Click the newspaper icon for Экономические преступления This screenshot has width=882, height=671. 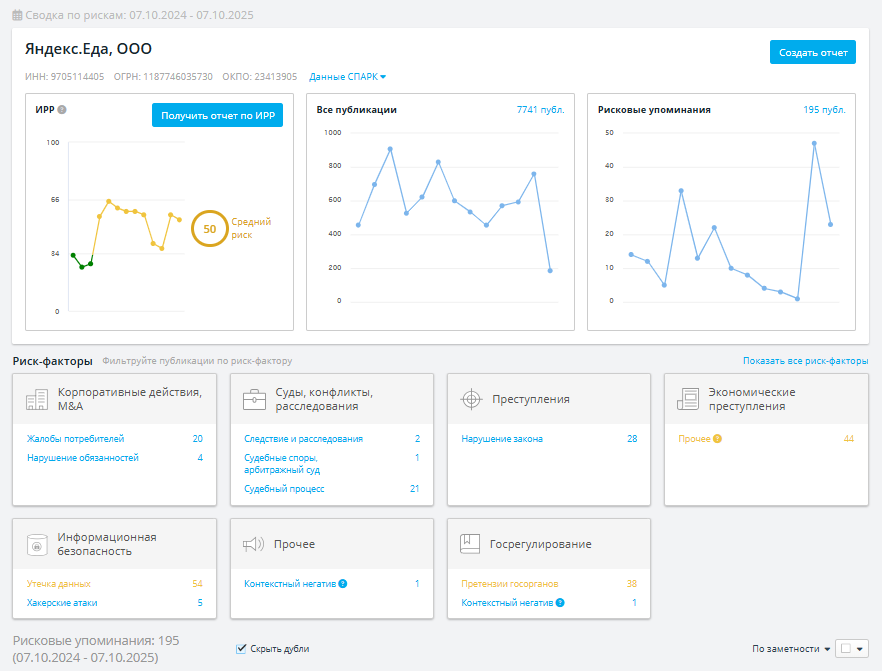(688, 399)
